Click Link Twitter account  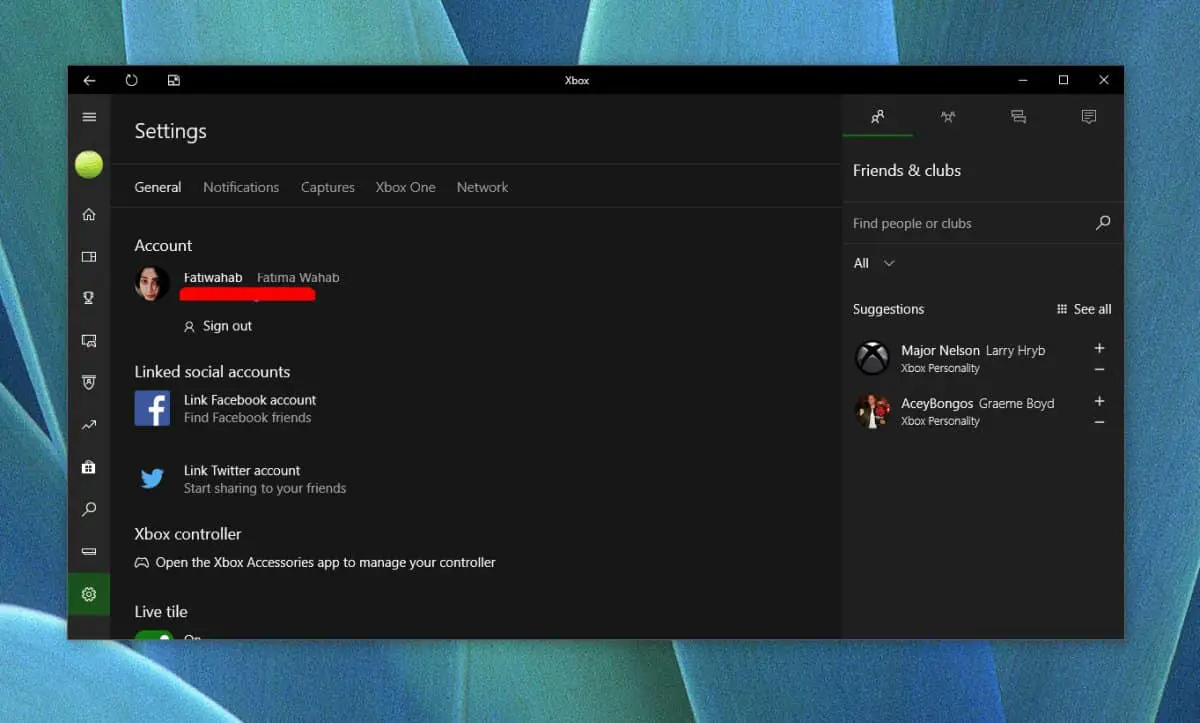(242, 471)
